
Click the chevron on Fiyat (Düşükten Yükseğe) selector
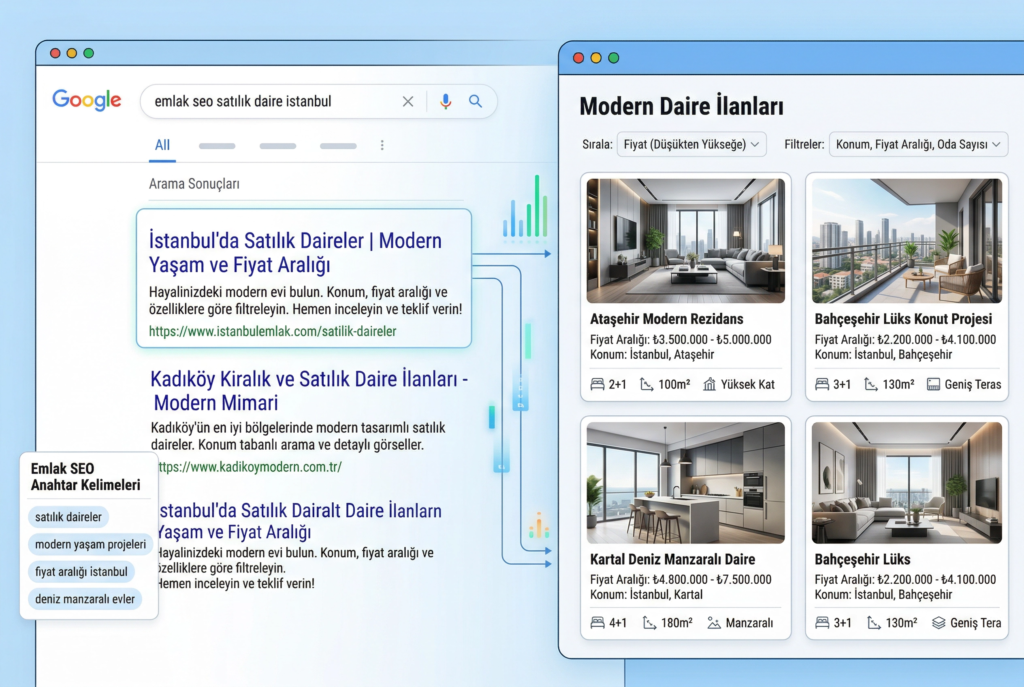(756, 144)
